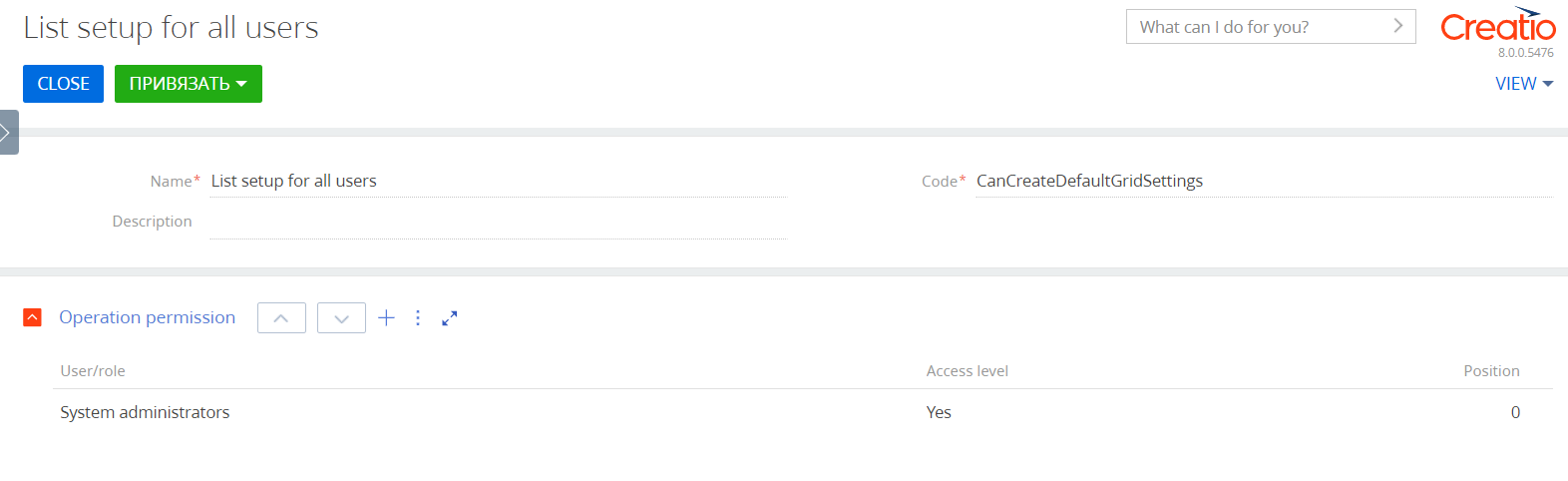Open the left side panel arrow
The image size is (1568, 481).
point(8,132)
